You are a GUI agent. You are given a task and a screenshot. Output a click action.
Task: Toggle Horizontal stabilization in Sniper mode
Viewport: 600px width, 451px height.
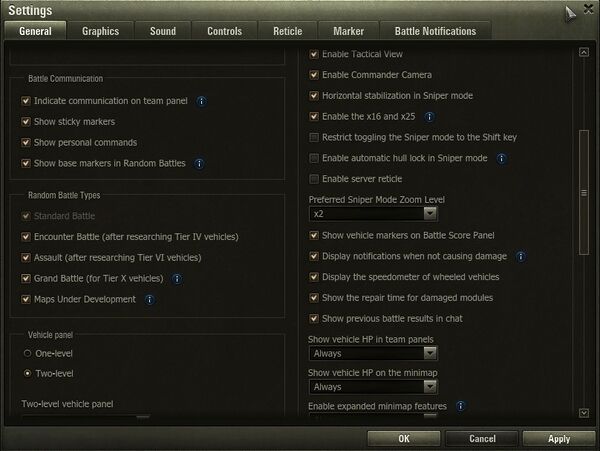coord(314,96)
